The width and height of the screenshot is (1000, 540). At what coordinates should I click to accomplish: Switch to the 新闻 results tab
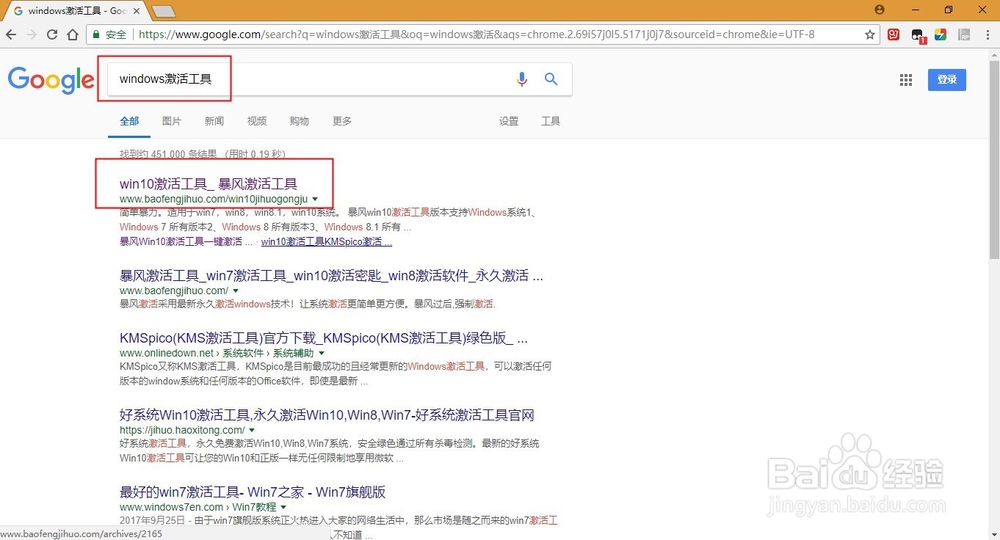214,120
